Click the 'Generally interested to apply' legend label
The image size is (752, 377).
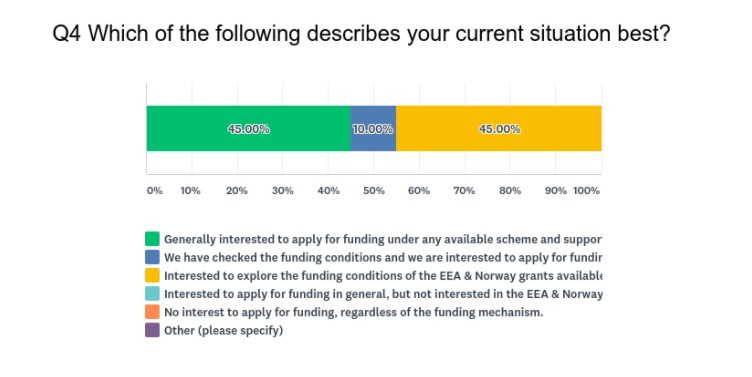click(x=383, y=239)
